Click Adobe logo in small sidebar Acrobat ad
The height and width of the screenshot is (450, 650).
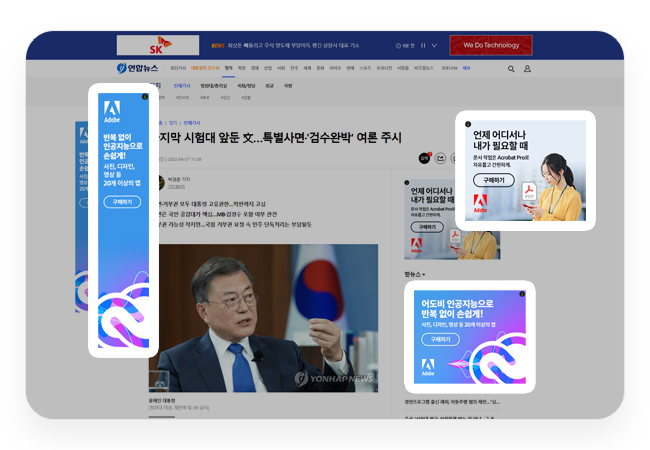(x=416, y=245)
